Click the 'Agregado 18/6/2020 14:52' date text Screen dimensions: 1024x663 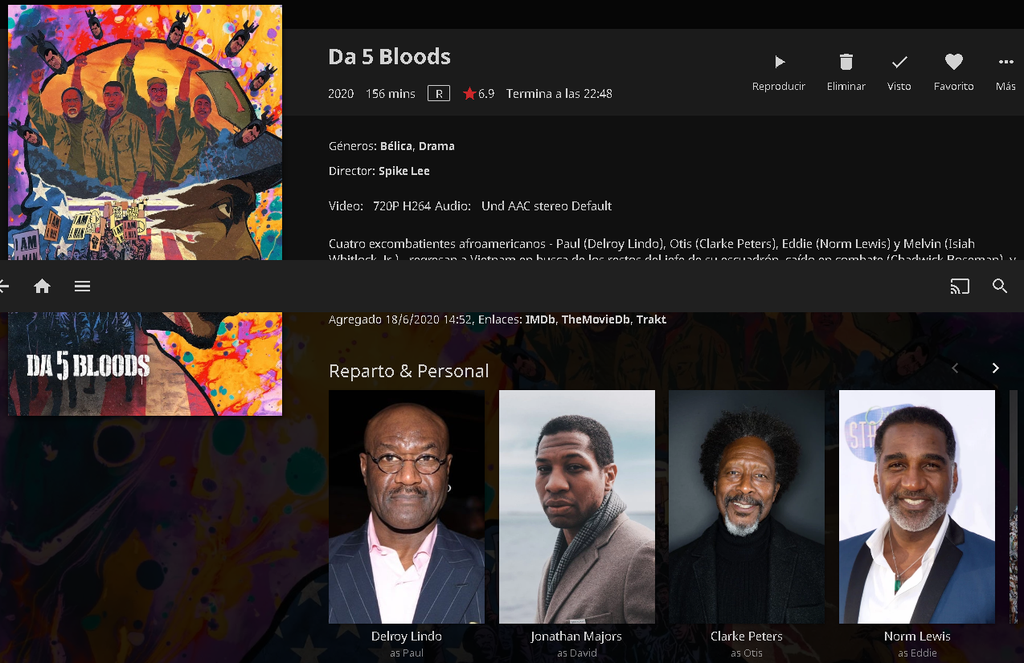(400, 319)
